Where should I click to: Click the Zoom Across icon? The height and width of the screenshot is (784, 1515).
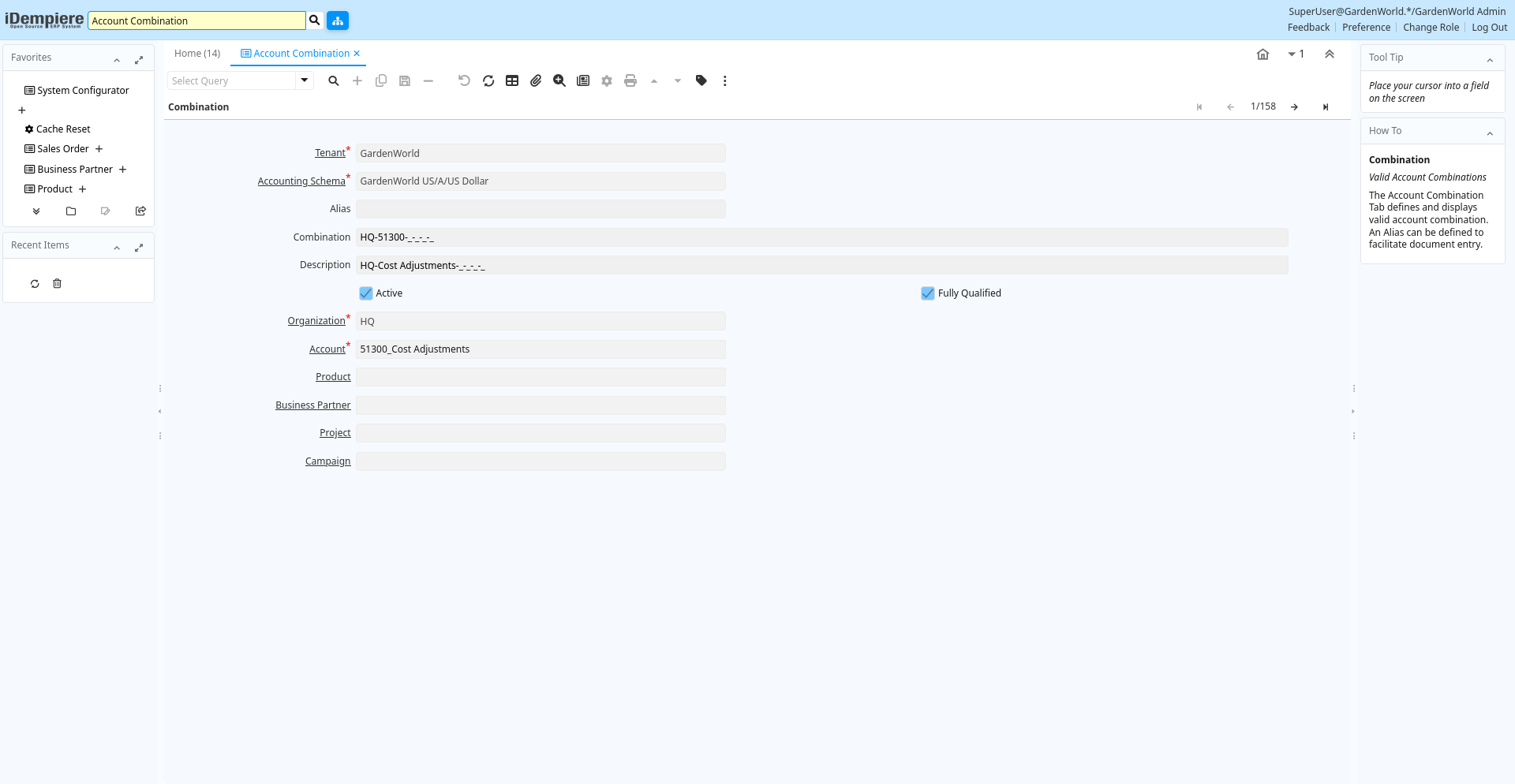tap(559, 80)
